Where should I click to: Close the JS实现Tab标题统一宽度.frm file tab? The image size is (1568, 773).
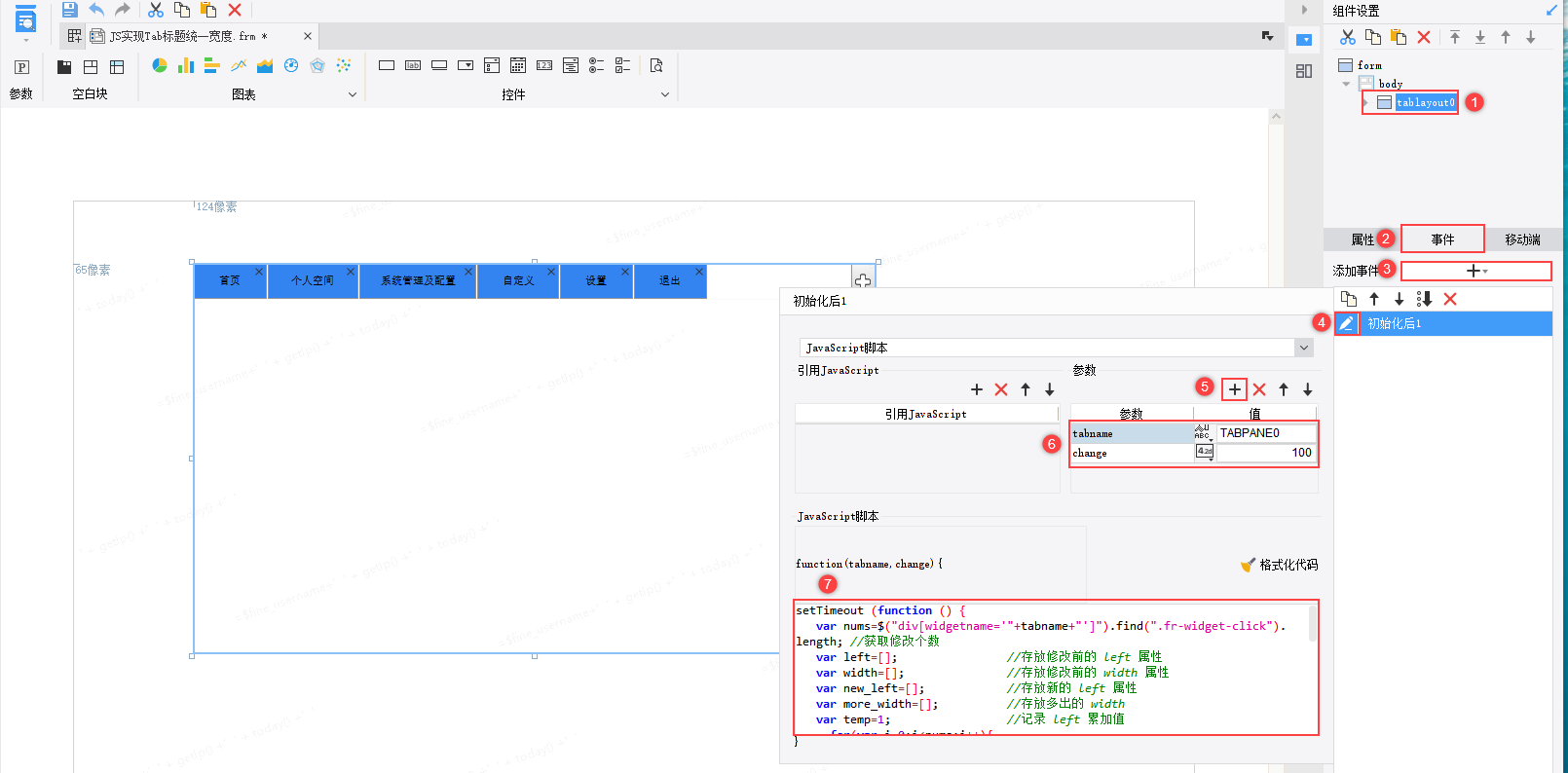[308, 36]
